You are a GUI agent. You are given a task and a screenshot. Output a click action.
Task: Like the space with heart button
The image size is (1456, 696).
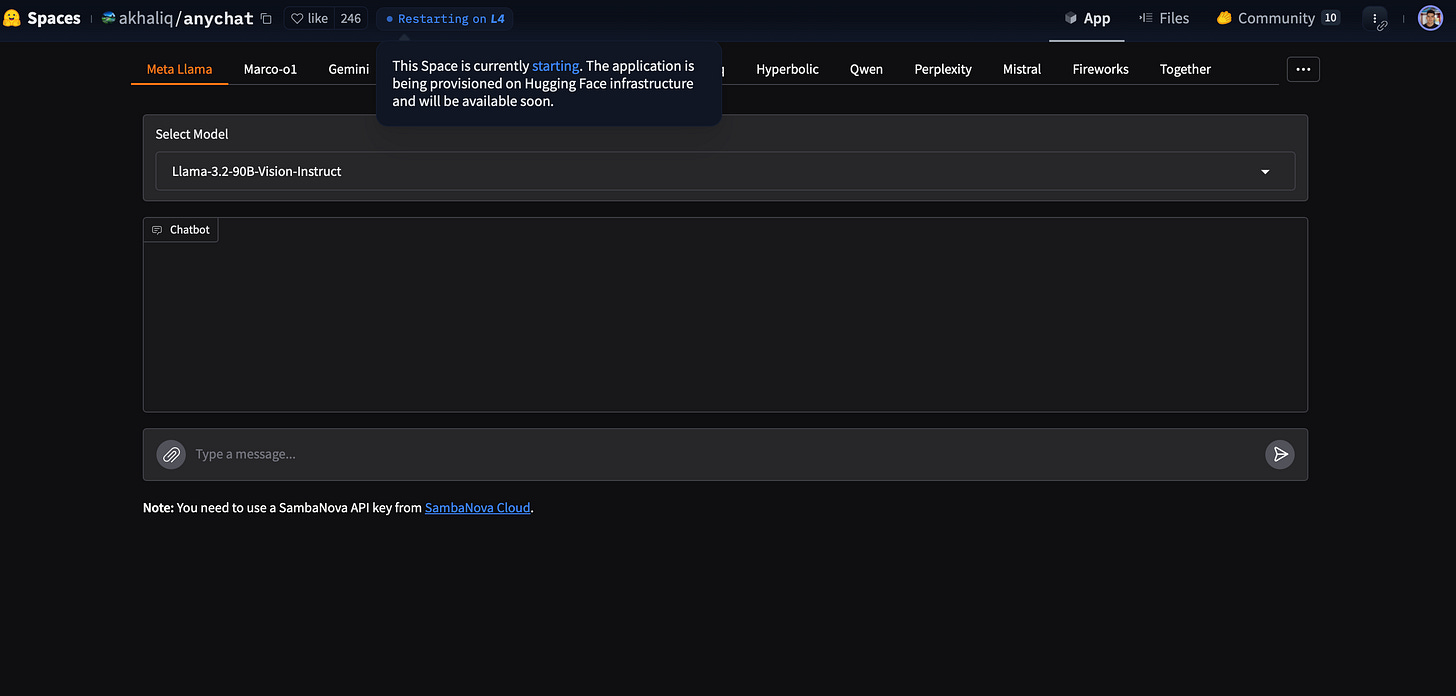(309, 19)
